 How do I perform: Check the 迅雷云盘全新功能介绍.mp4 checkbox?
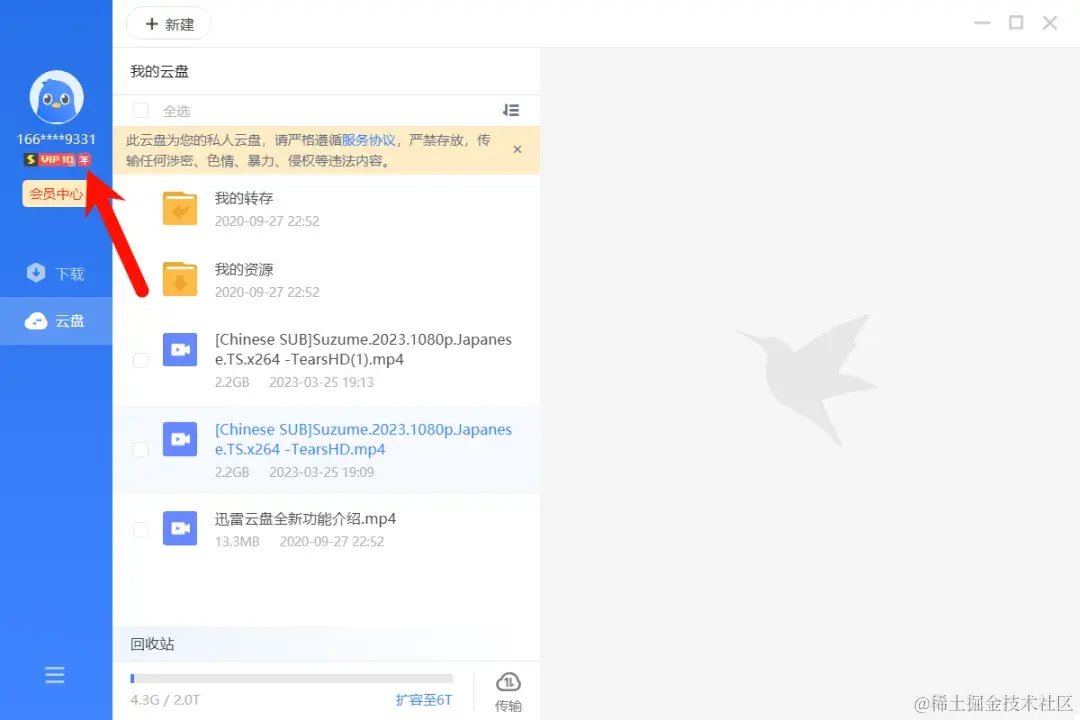point(141,529)
